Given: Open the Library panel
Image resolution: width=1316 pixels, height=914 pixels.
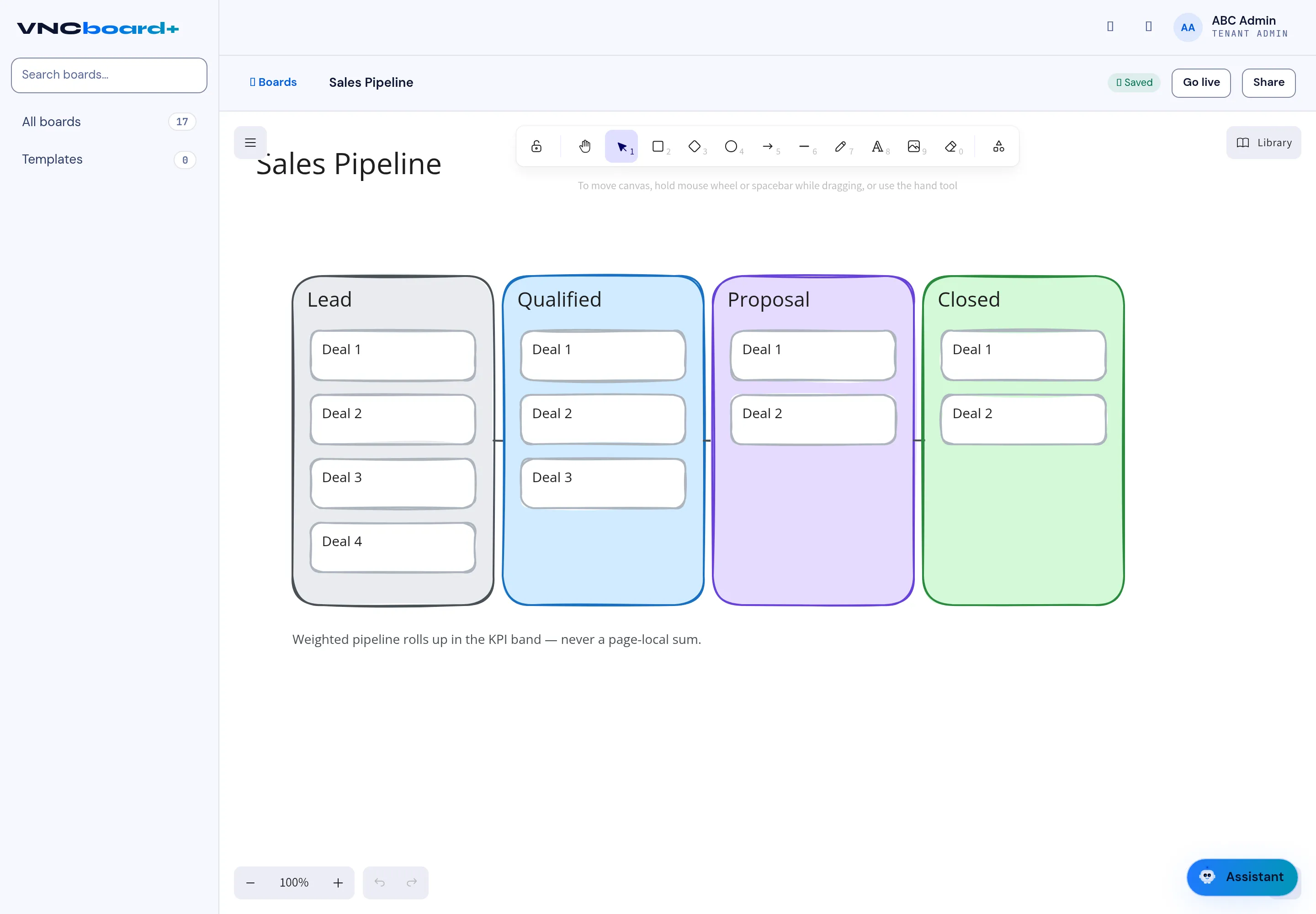Looking at the screenshot, I should (x=1263, y=143).
